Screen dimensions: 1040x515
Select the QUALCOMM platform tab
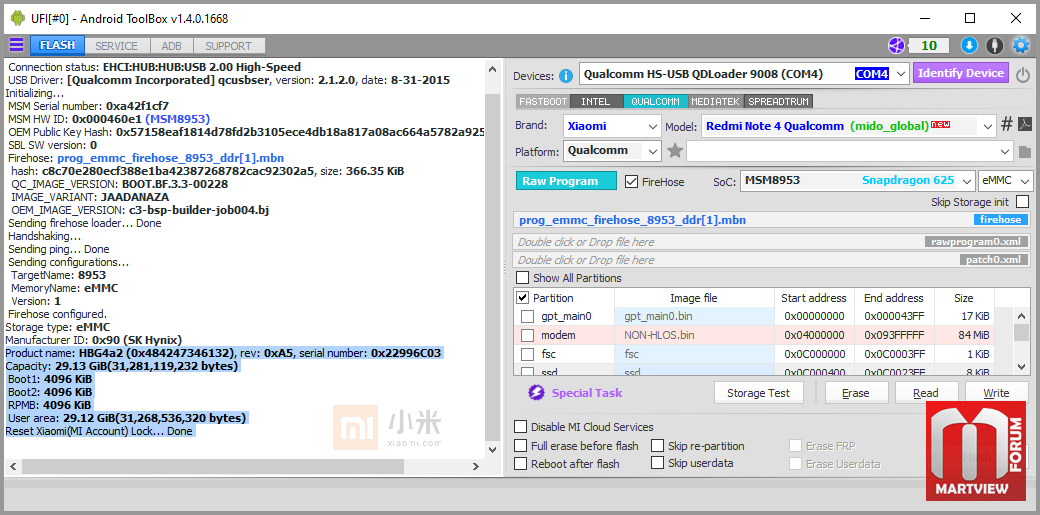655,102
